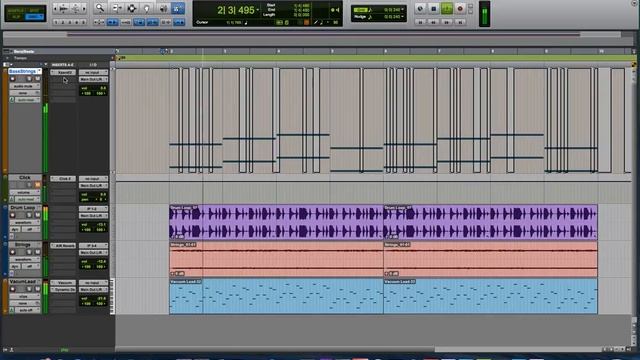Open Drum Loop input path selector
The image size is (640, 360).
[93, 209]
